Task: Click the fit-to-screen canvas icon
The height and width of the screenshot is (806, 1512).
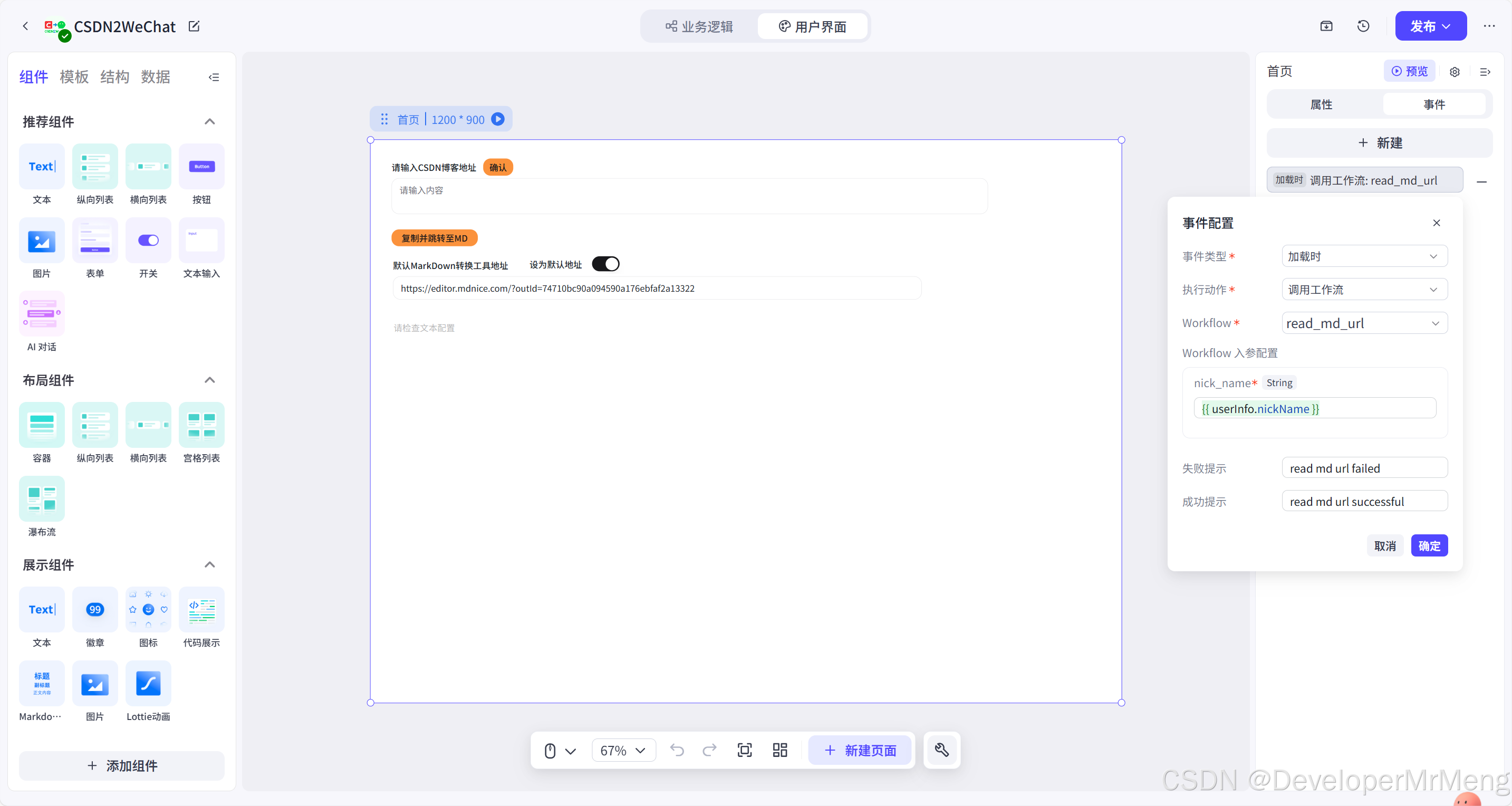Action: click(x=744, y=750)
